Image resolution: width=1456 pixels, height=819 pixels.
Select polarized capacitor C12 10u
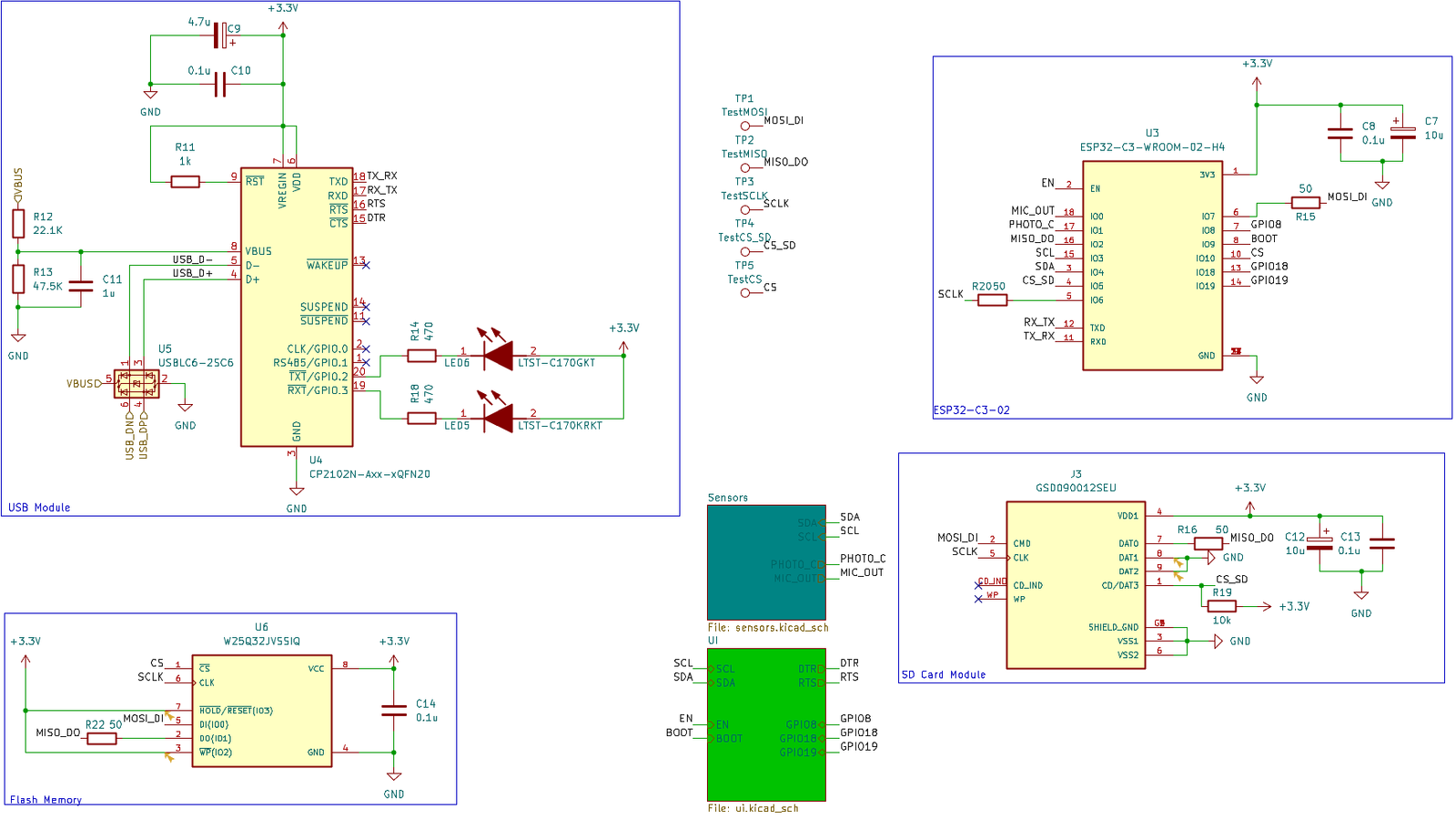[1319, 543]
